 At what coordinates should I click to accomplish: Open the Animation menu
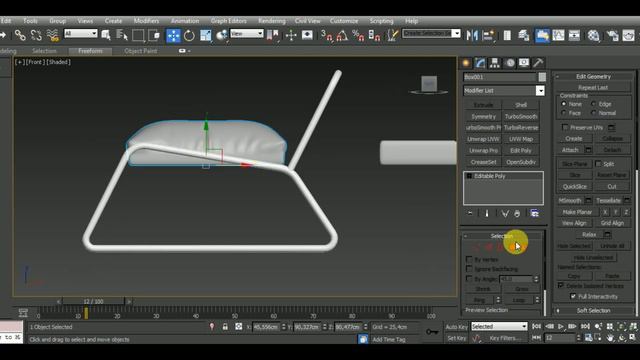(185, 21)
